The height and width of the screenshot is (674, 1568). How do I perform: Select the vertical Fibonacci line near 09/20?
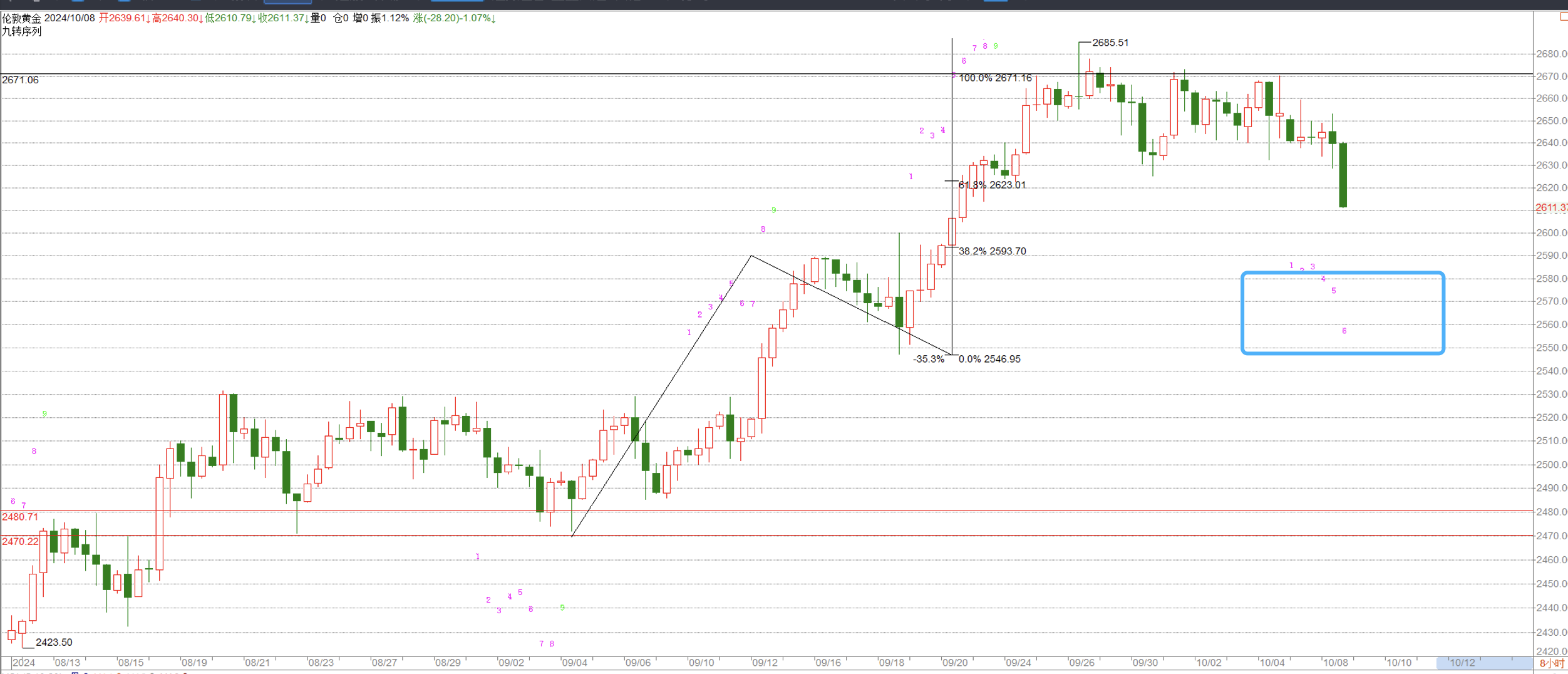[x=952, y=196]
